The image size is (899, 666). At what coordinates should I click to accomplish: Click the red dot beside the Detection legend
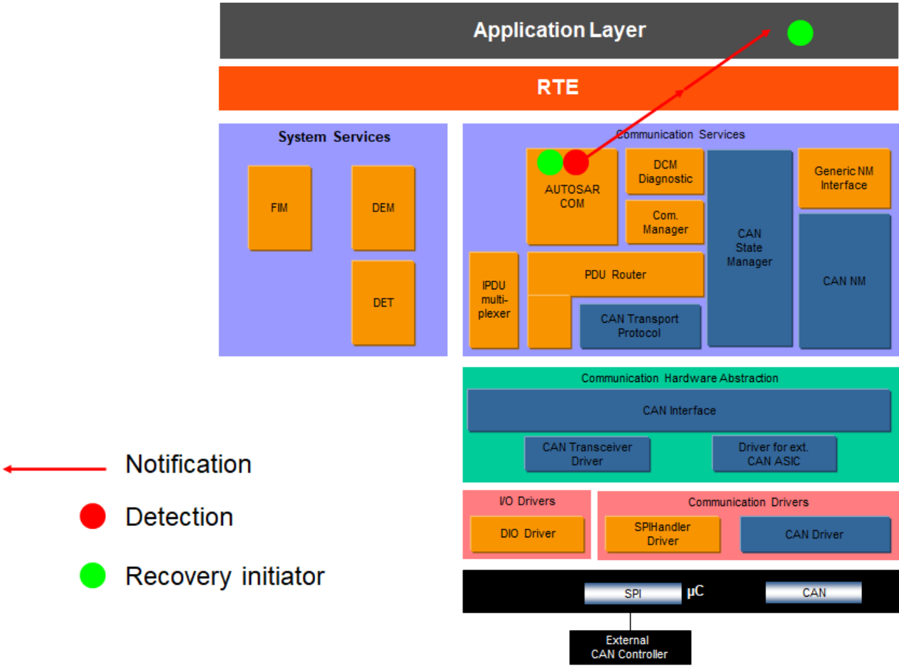(92, 516)
